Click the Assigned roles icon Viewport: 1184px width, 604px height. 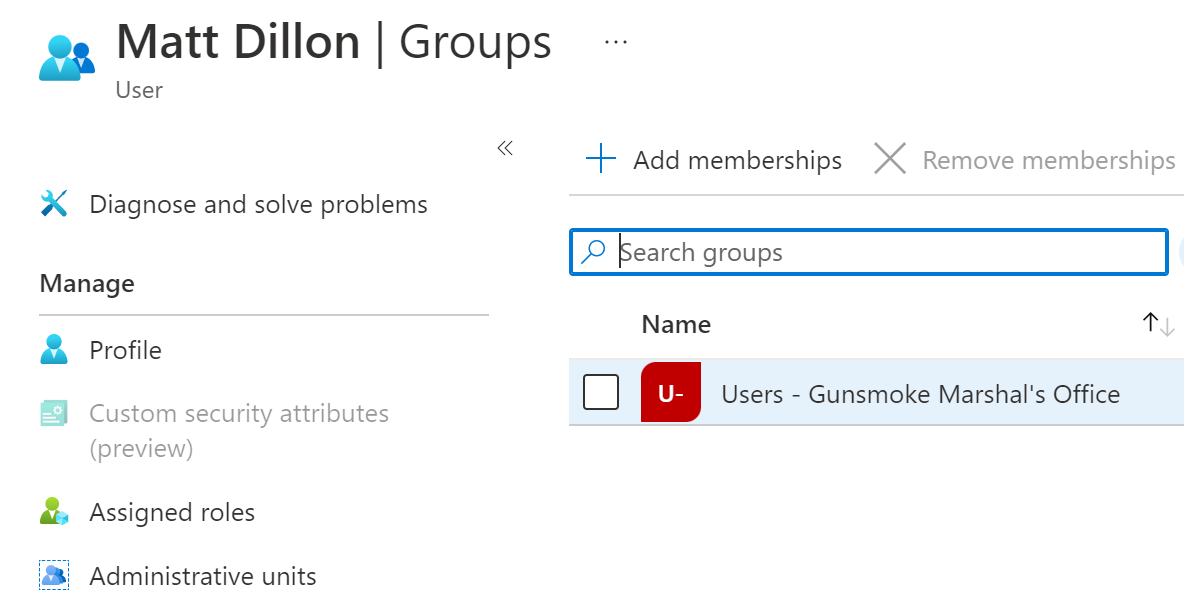coord(54,512)
